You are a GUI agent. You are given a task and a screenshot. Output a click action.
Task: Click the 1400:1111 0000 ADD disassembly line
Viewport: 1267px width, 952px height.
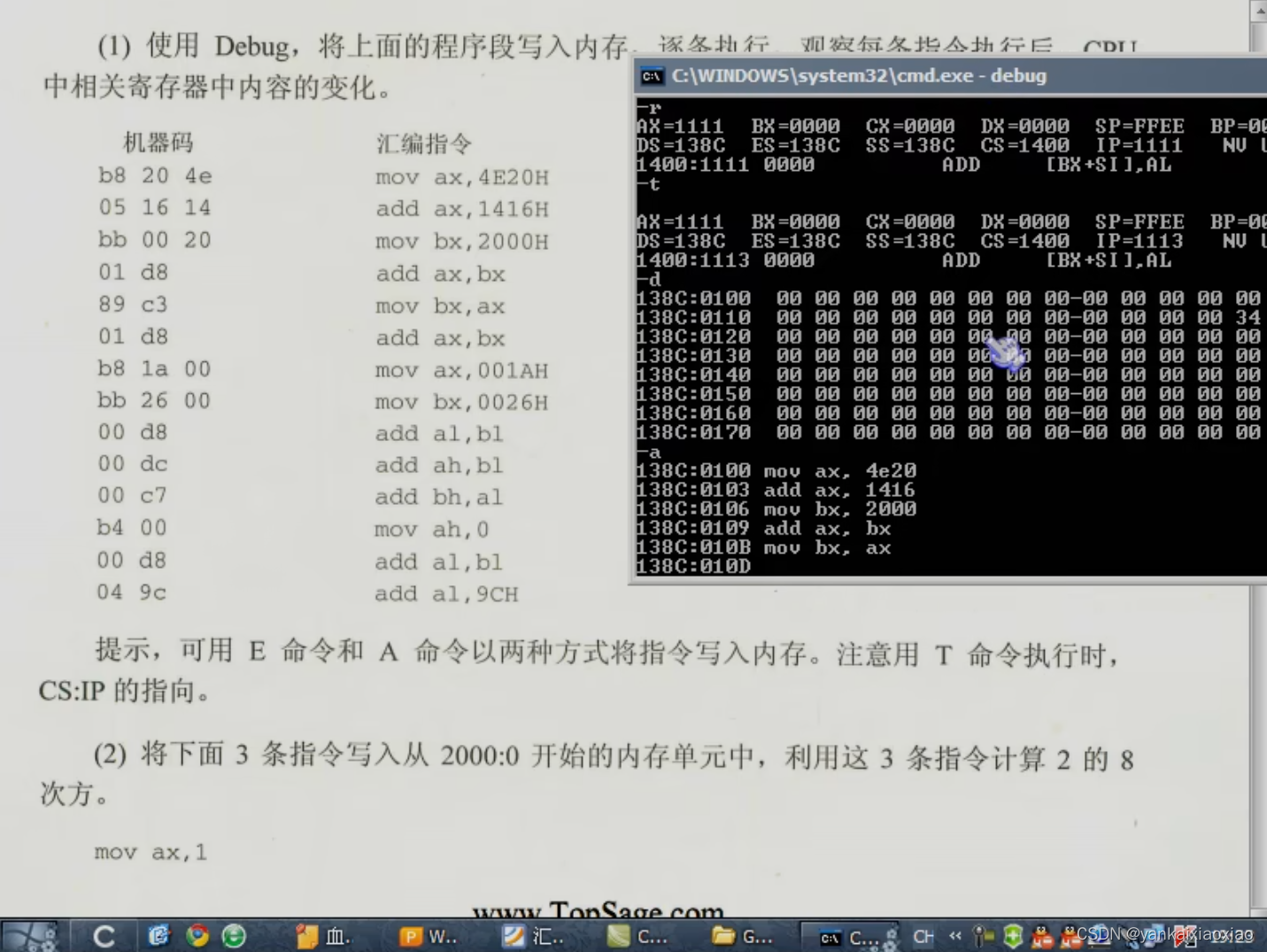coord(904,165)
